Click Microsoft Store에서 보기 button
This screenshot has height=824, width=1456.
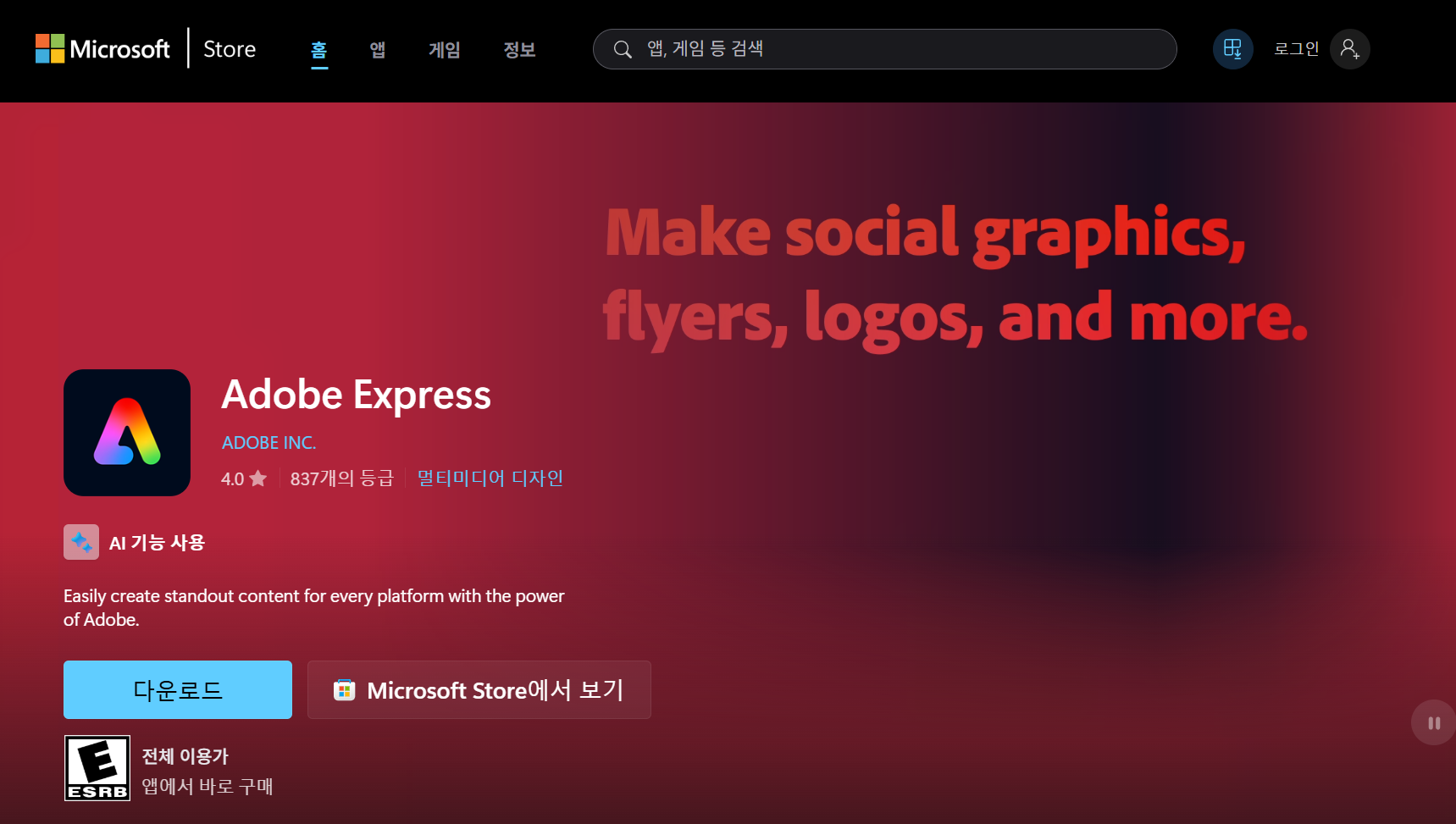[479, 690]
